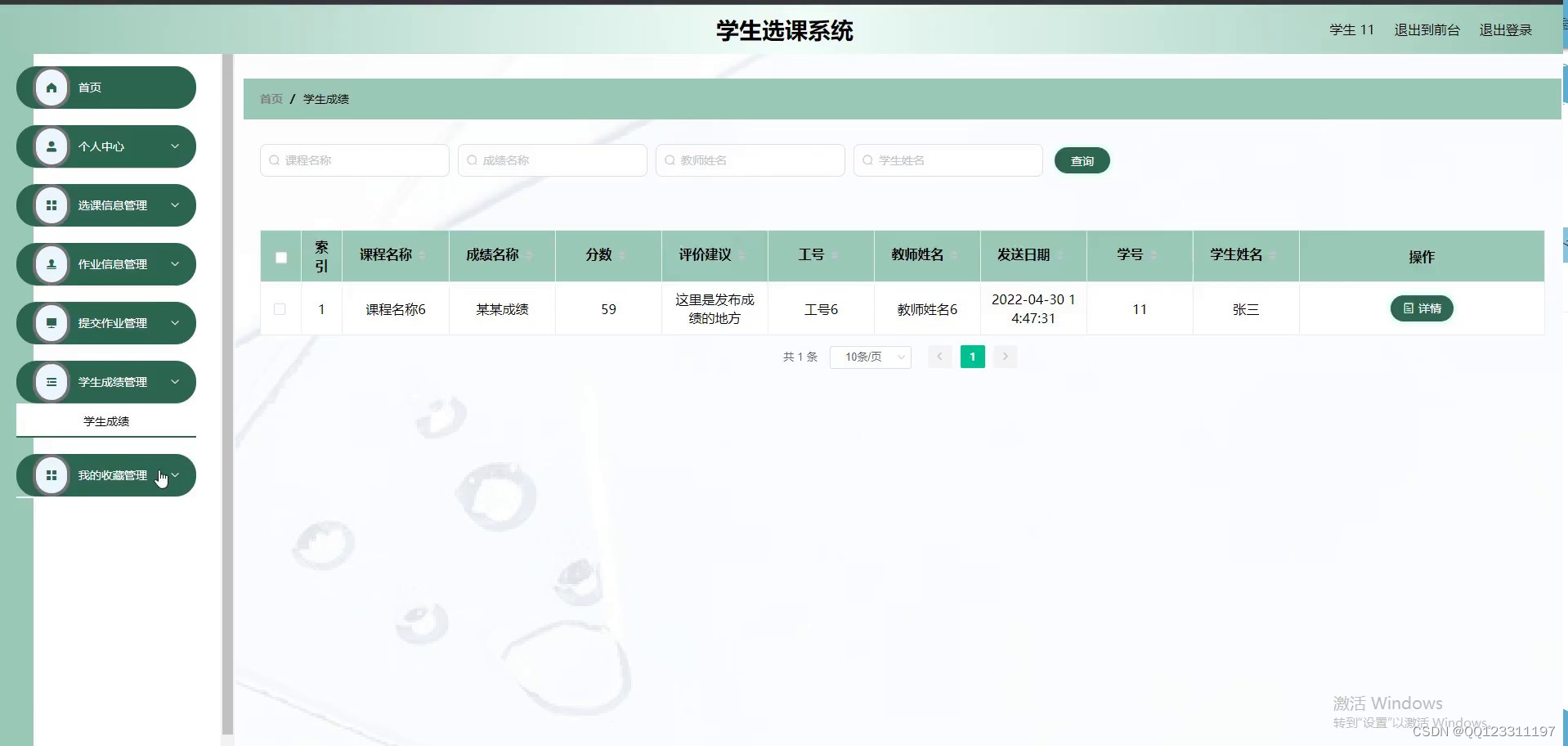Screen dimensions: 1568x746
Task: Click the 某某成绩 cell
Action: [502, 309]
